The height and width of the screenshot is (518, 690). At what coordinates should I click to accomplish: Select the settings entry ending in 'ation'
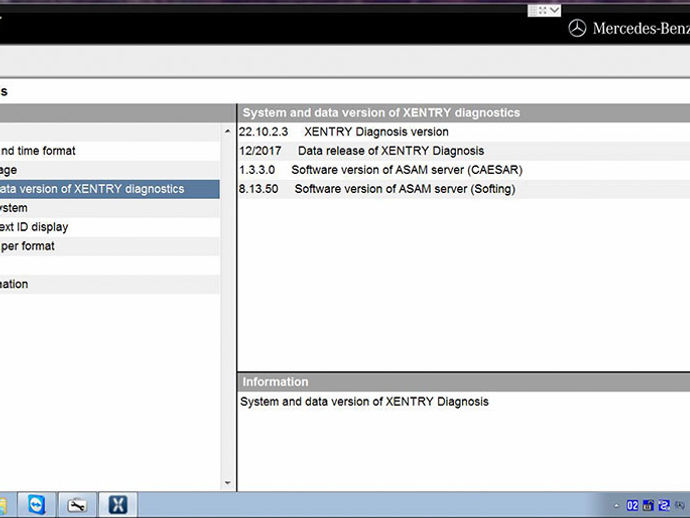coord(110,284)
